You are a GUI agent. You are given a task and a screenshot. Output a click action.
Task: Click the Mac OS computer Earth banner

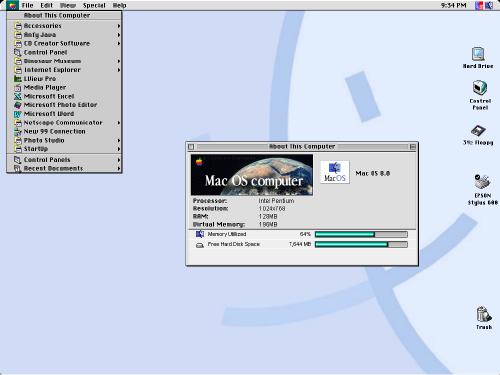(252, 175)
